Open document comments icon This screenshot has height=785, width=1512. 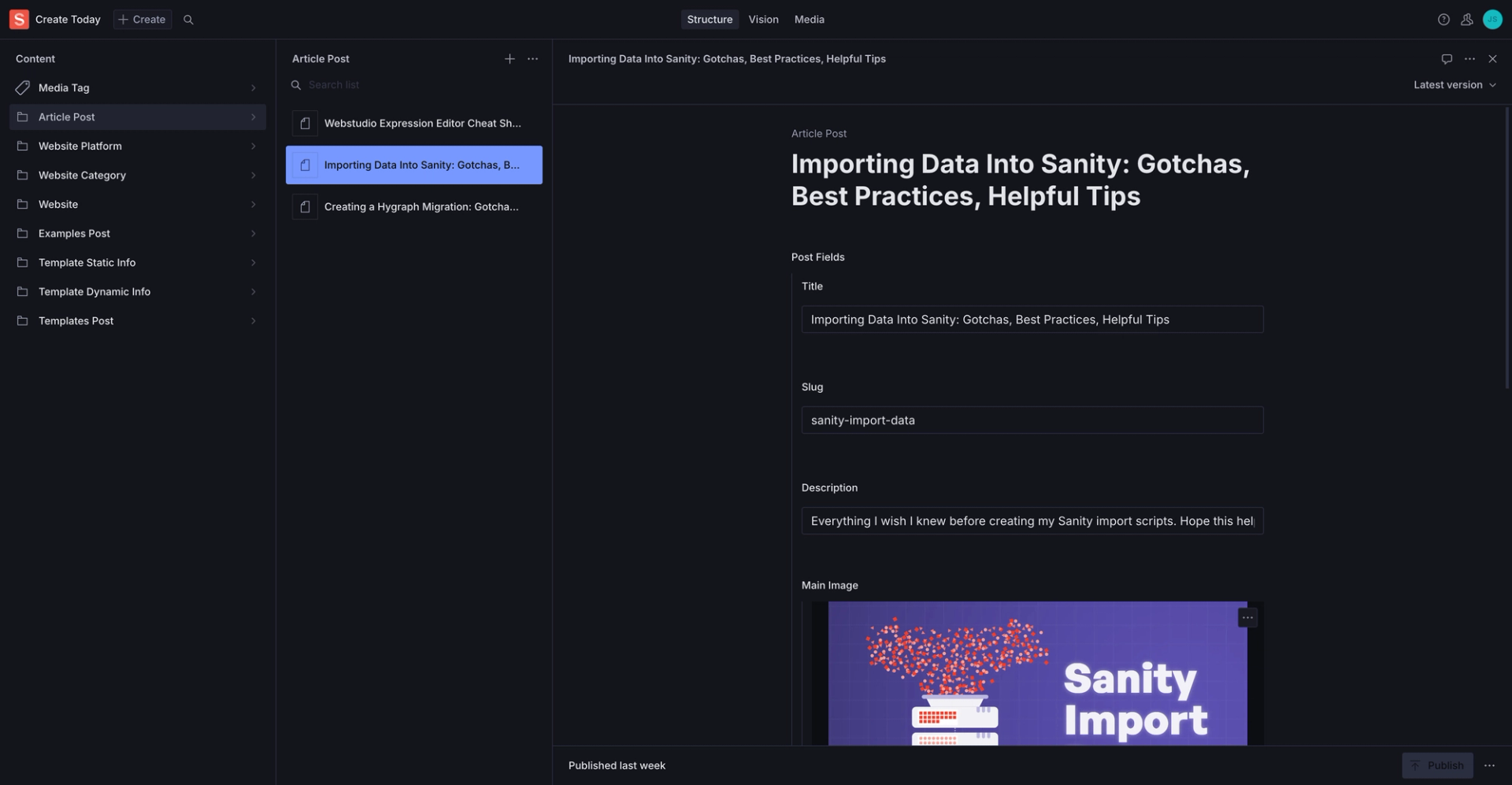pyautogui.click(x=1447, y=58)
